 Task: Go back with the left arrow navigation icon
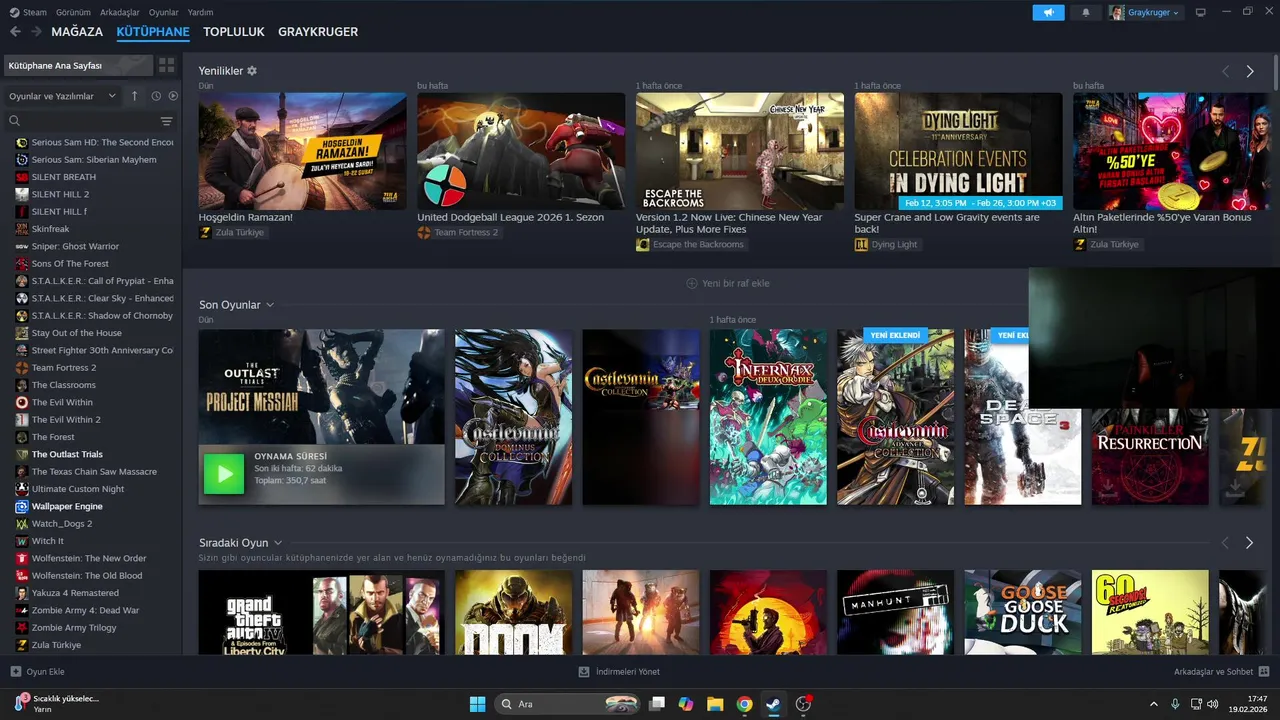tap(15, 32)
